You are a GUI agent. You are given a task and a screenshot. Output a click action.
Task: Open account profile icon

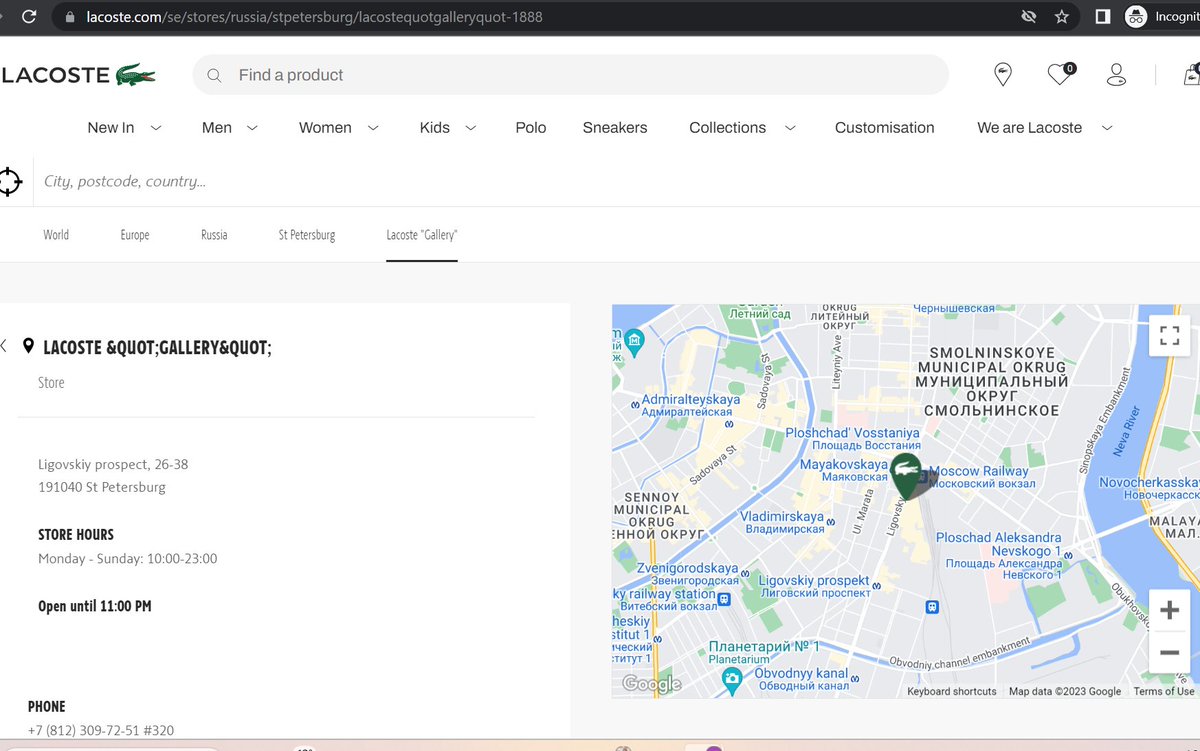click(x=1116, y=75)
